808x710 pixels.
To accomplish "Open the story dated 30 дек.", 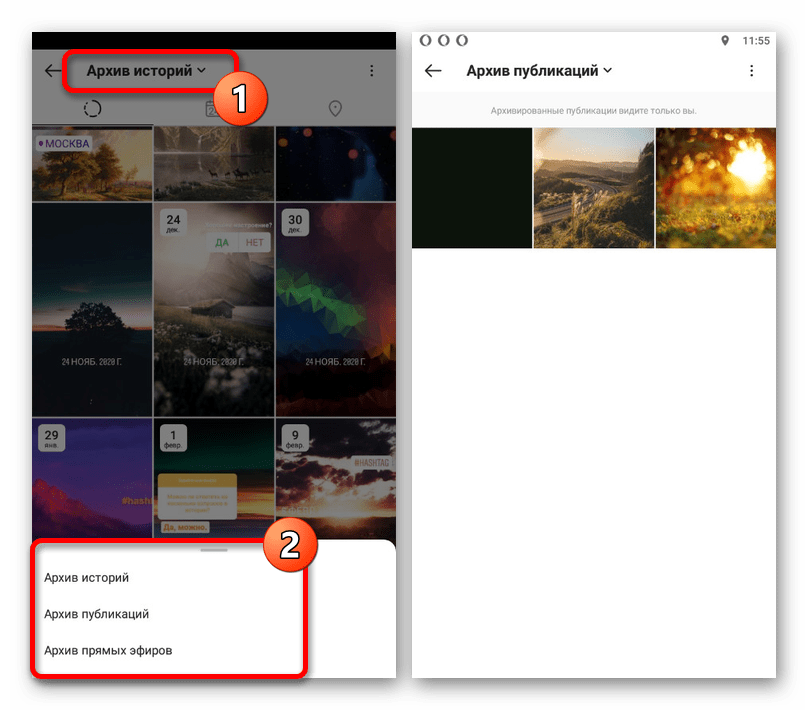I will tap(336, 309).
